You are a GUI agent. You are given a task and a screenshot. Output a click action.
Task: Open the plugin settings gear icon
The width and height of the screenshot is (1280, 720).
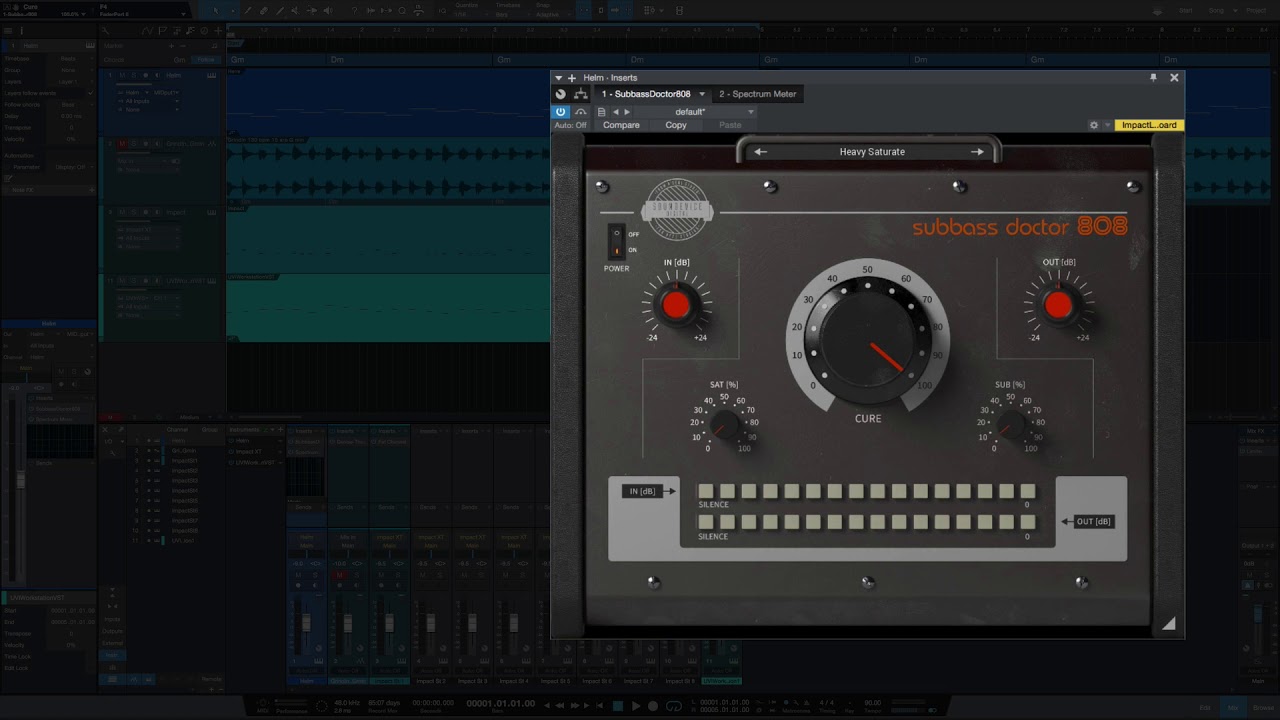pos(1094,125)
